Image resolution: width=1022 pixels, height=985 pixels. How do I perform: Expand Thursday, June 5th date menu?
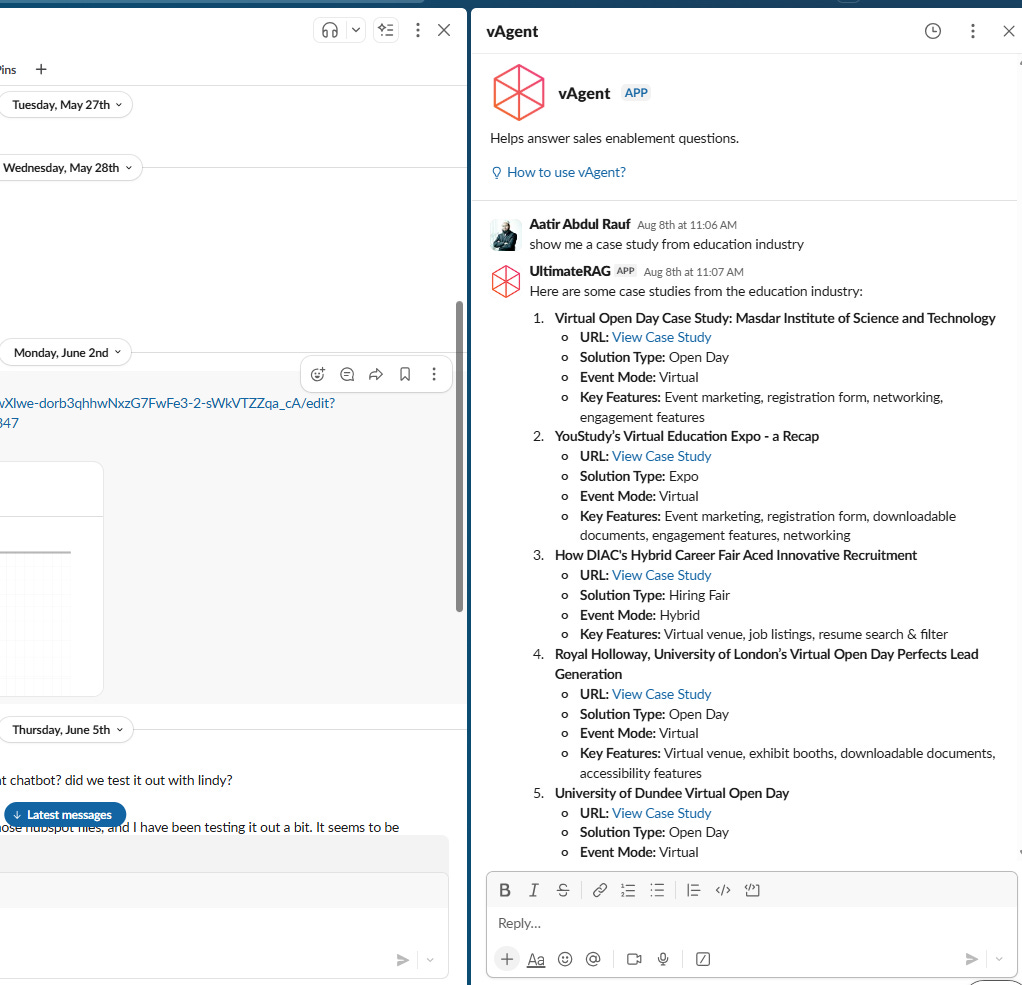67,729
